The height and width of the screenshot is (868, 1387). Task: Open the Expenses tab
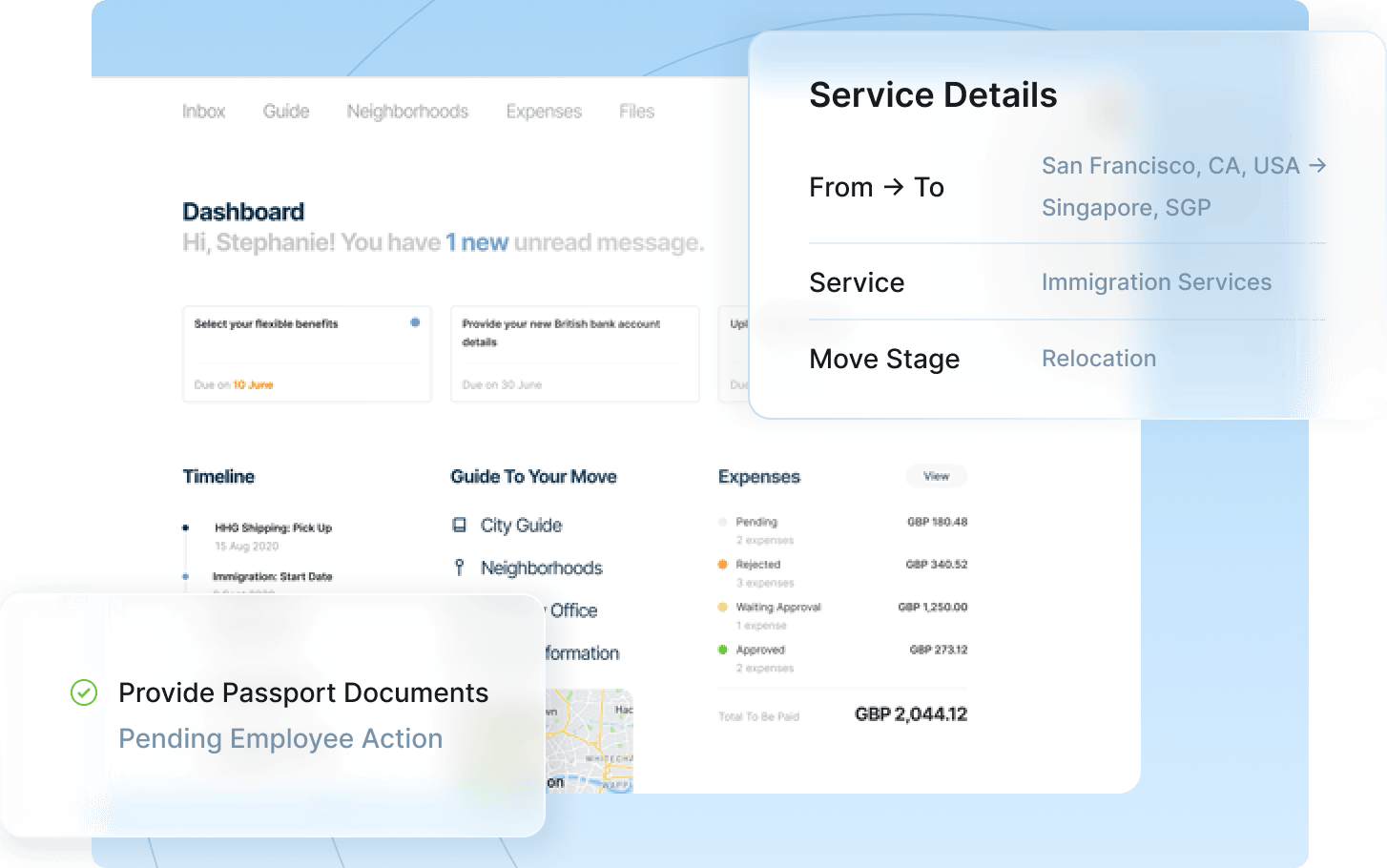tap(544, 112)
